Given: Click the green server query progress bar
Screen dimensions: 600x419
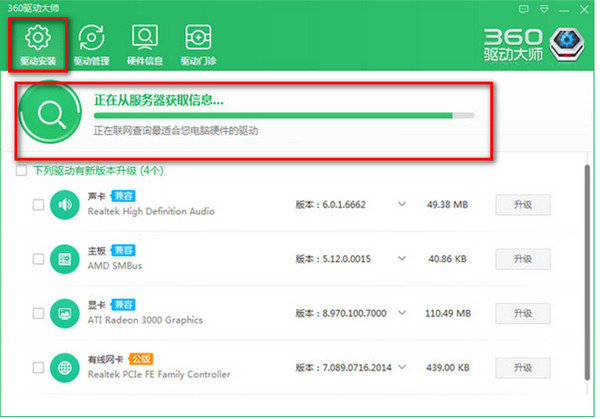Looking at the screenshot, I should pos(280,116).
